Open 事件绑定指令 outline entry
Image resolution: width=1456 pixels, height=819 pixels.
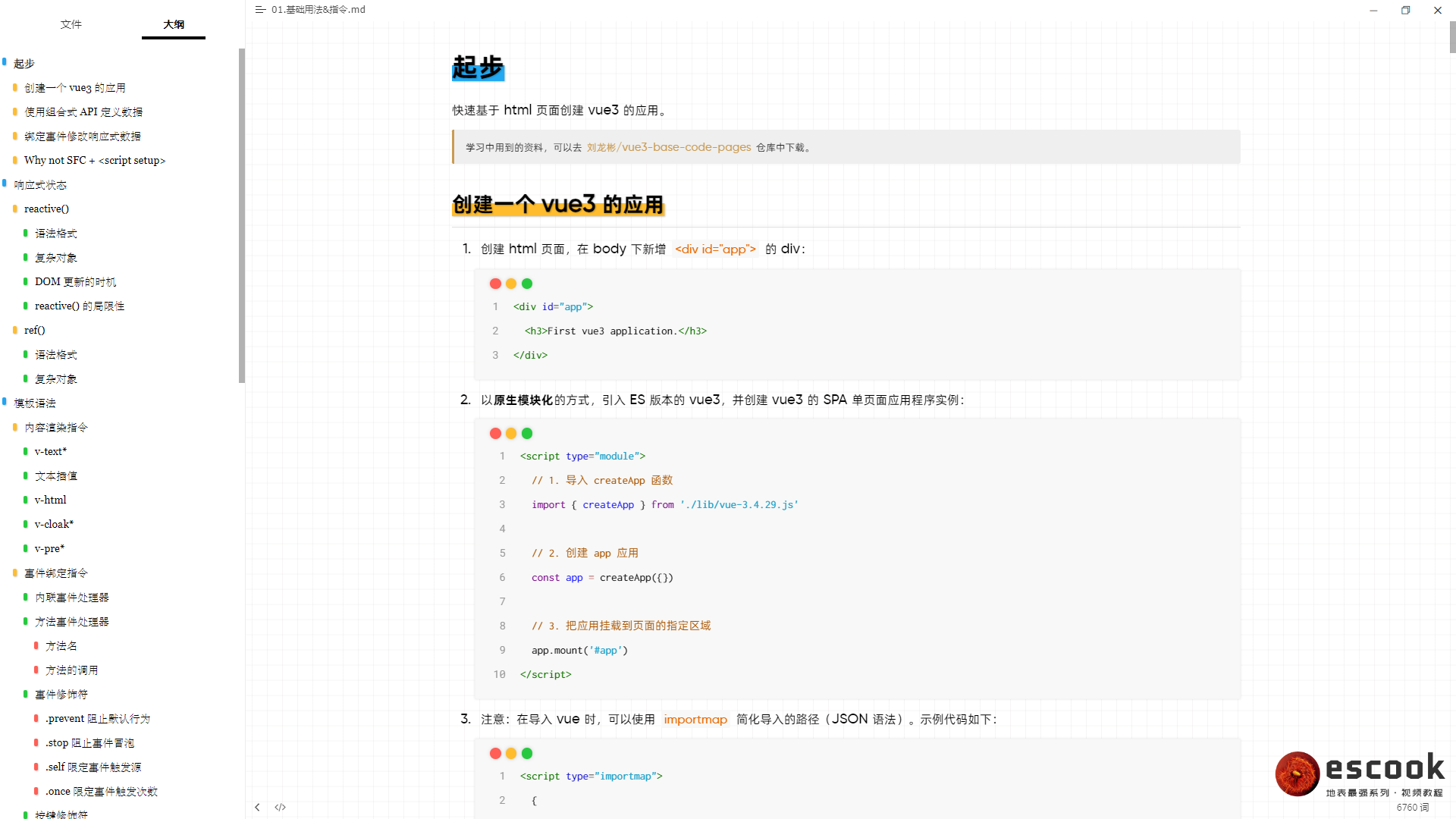tap(56, 573)
